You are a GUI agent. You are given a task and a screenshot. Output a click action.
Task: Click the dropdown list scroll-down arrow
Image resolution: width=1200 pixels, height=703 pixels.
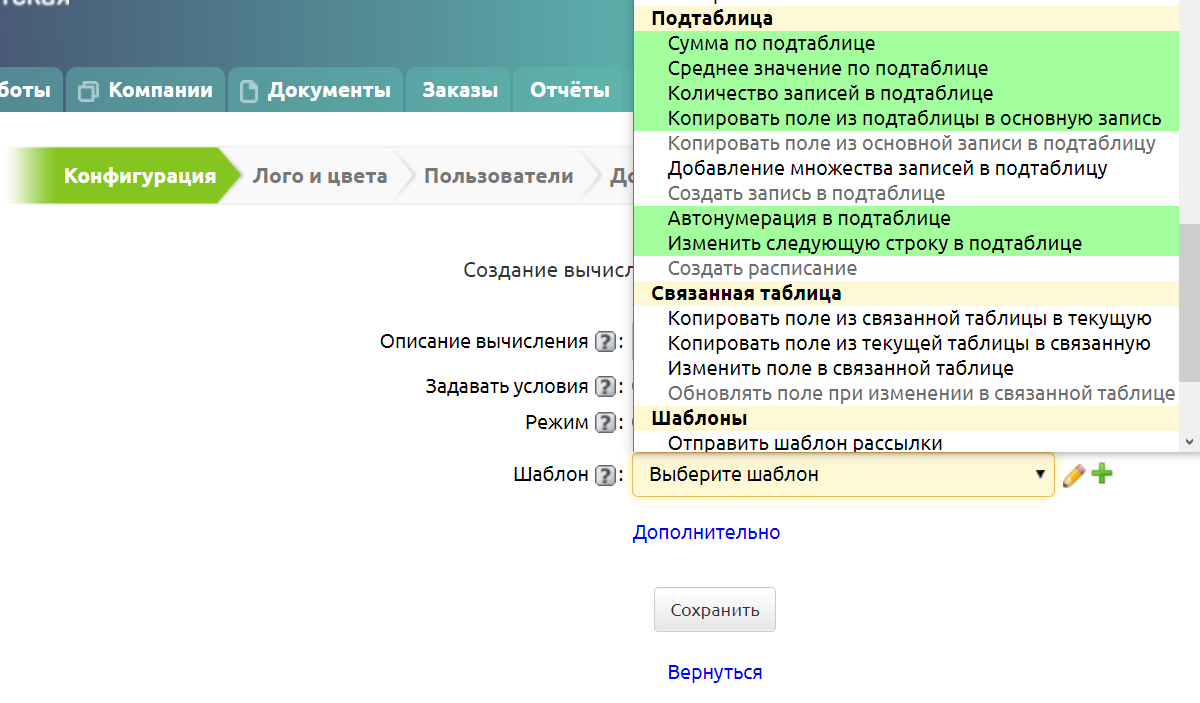coord(1190,441)
